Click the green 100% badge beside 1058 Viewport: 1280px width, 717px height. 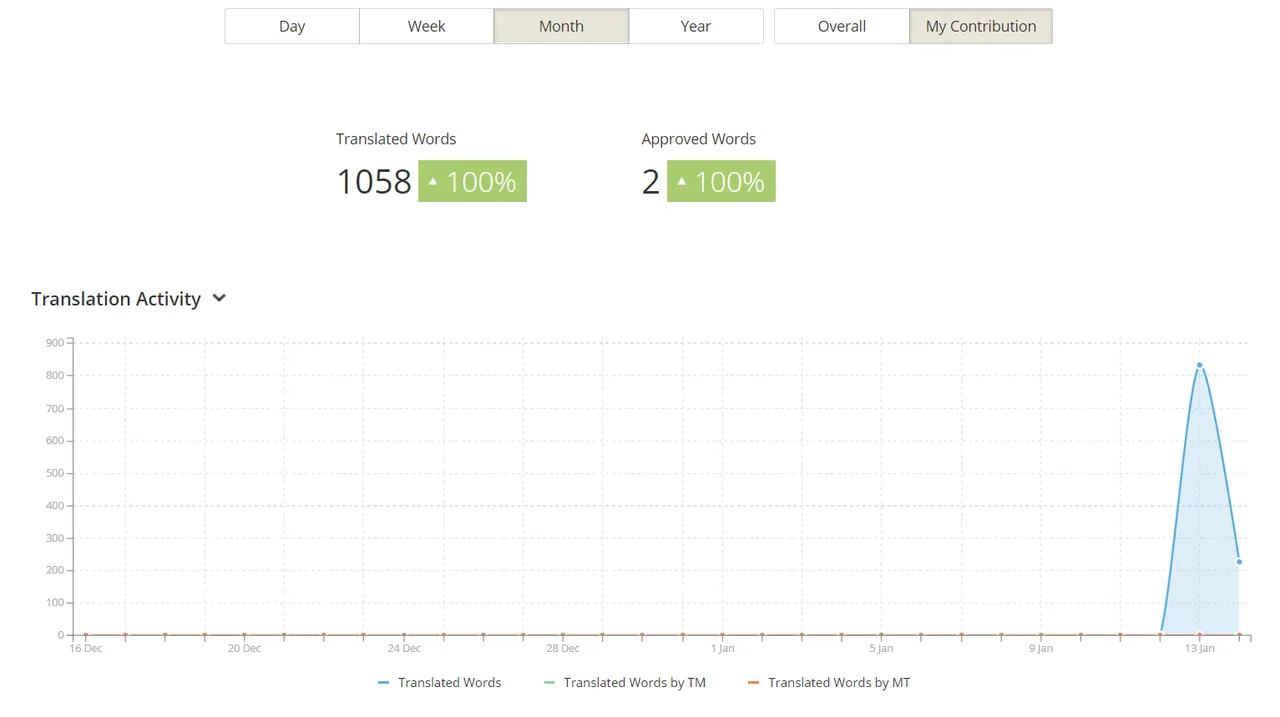(x=472, y=181)
